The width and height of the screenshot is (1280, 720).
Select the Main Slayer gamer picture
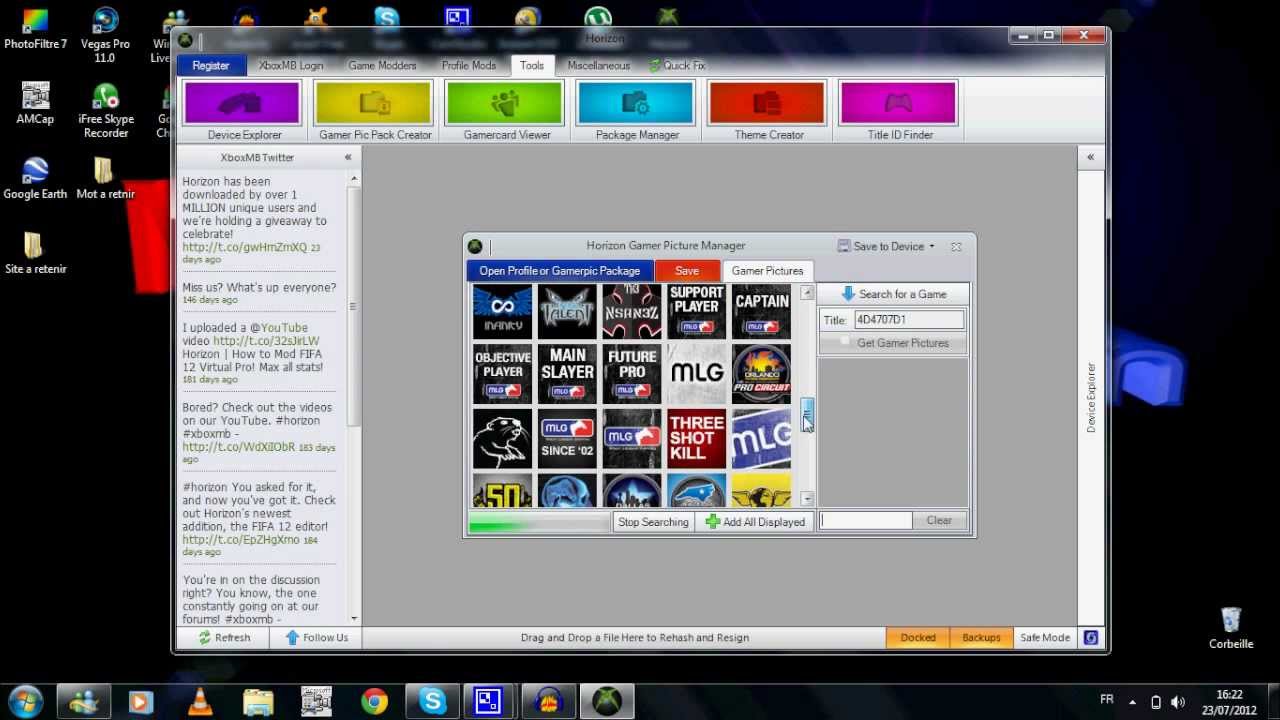[567, 373]
